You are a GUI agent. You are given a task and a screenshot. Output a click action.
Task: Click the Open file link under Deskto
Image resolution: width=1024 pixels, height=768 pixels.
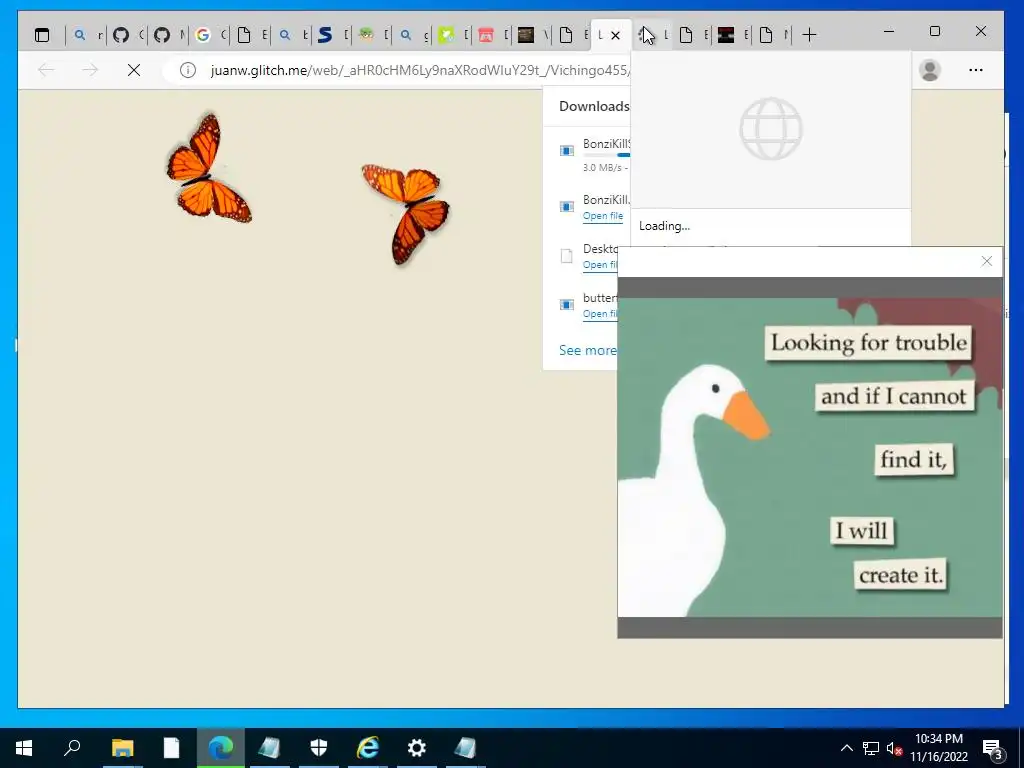[x=600, y=265]
